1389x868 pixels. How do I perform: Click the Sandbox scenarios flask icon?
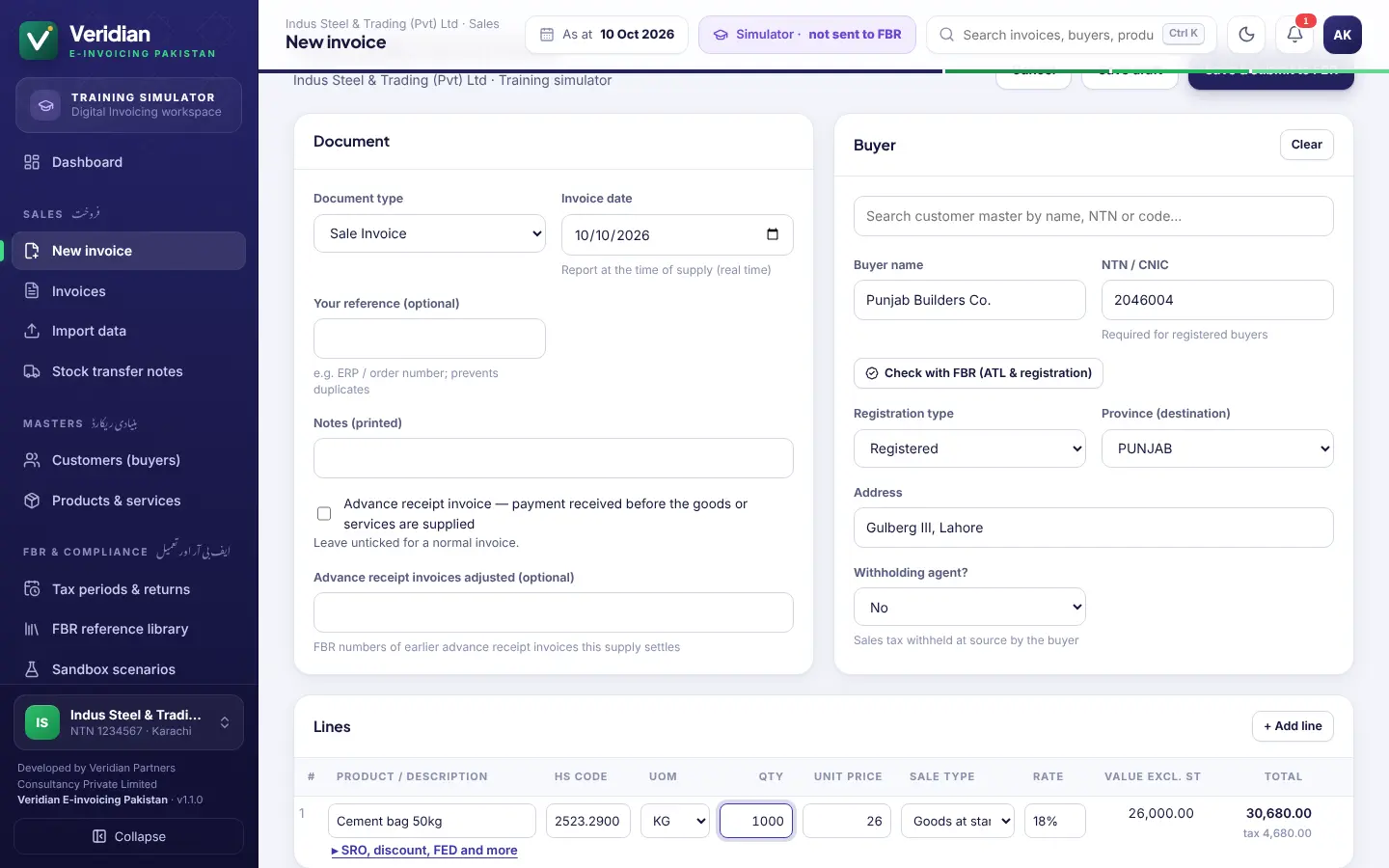click(x=32, y=669)
